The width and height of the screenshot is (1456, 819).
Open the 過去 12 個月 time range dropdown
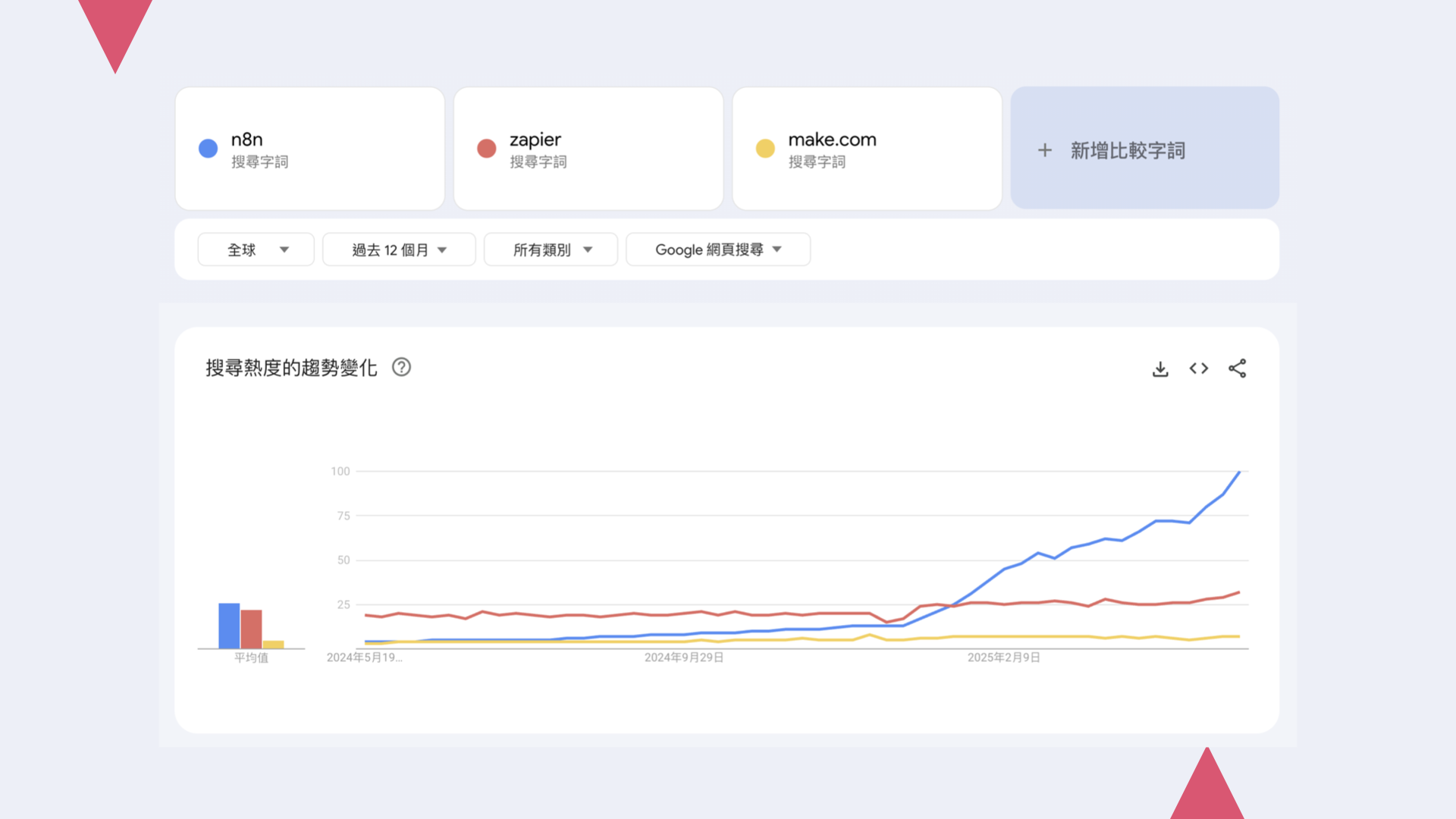[399, 249]
